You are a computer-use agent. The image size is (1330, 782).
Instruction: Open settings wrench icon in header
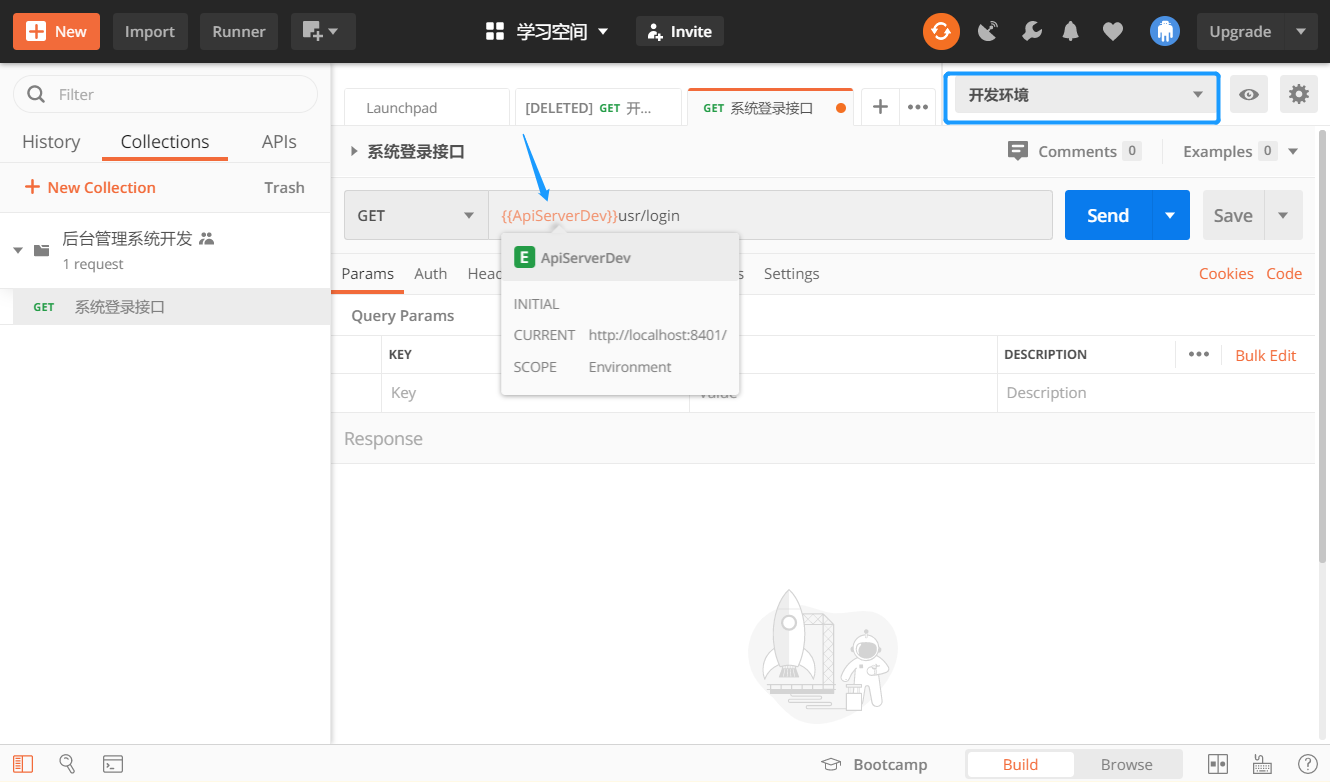[x=1031, y=31]
